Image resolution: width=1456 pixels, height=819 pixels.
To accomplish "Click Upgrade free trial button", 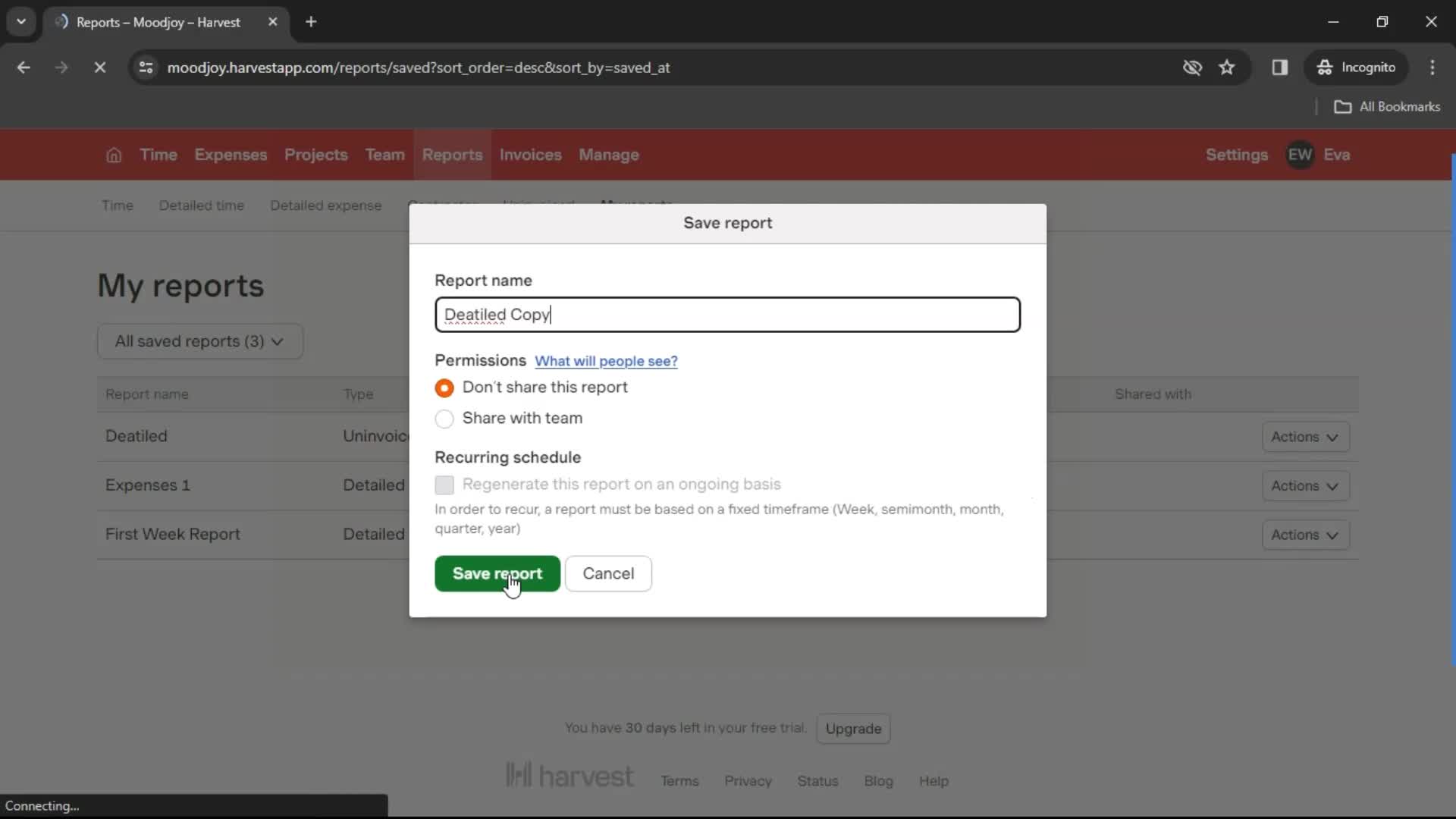I will 853,728.
